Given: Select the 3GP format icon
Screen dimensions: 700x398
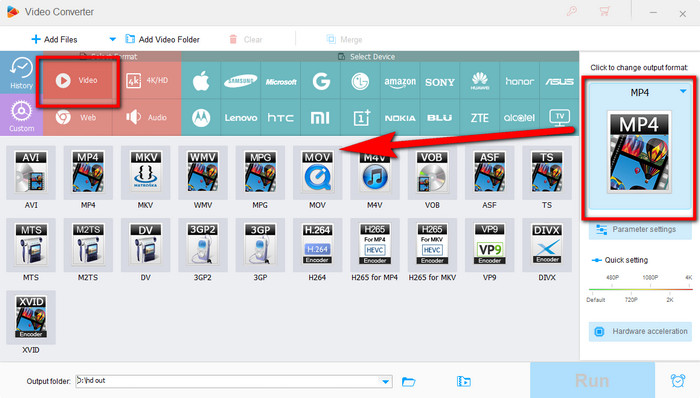Looking at the screenshot, I should point(260,245).
